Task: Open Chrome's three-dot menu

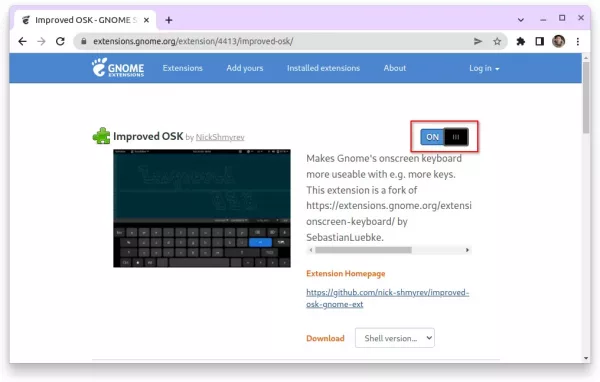Action: [578, 41]
